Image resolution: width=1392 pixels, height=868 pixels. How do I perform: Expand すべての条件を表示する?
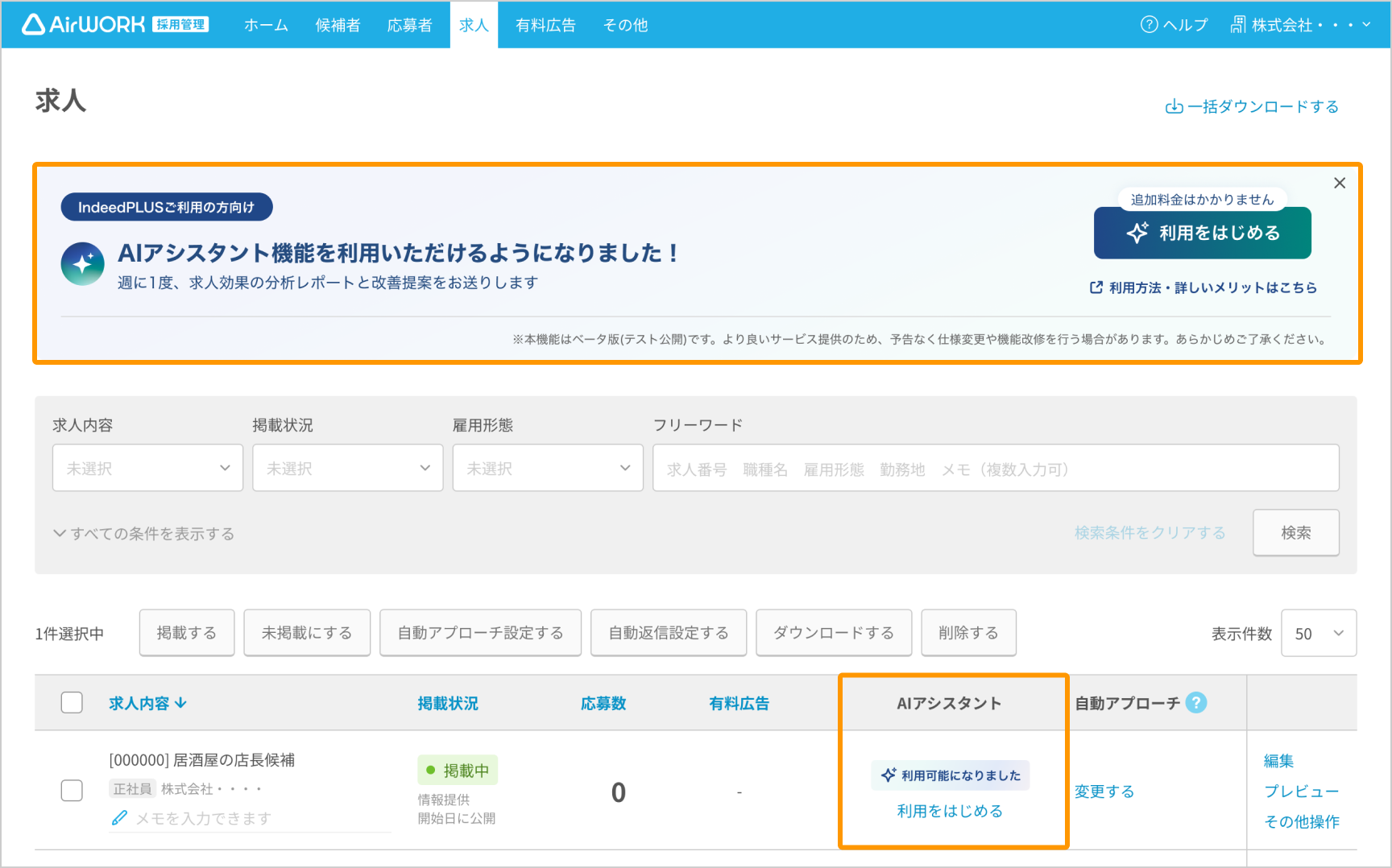(144, 534)
